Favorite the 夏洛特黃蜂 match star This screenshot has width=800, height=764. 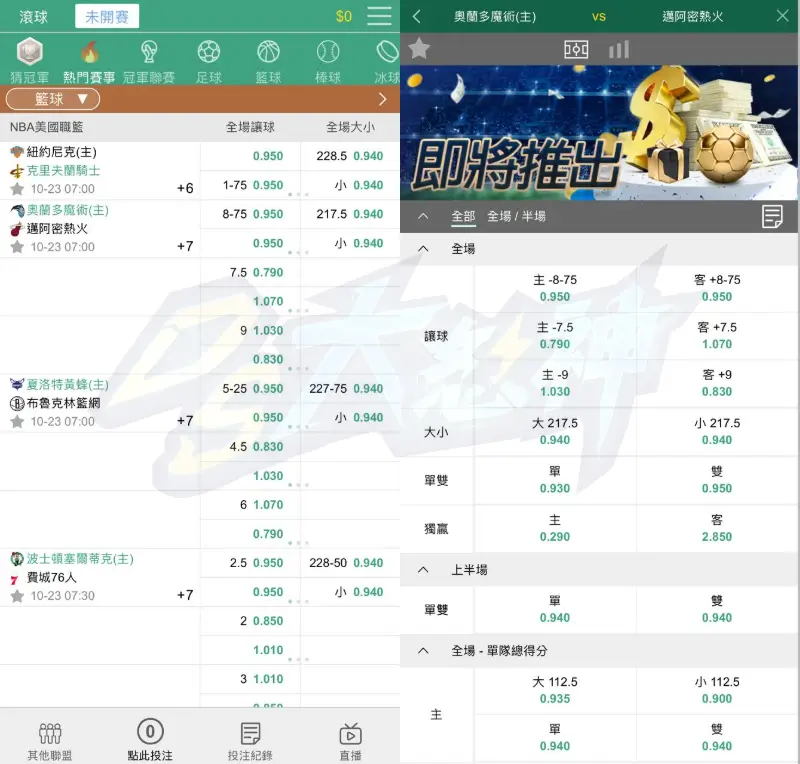(17, 422)
